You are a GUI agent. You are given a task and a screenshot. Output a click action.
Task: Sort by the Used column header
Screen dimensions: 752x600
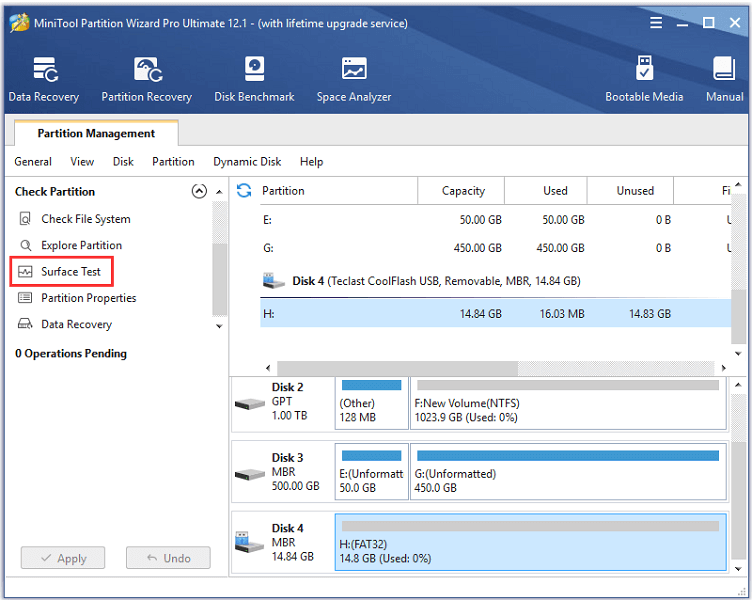546,191
